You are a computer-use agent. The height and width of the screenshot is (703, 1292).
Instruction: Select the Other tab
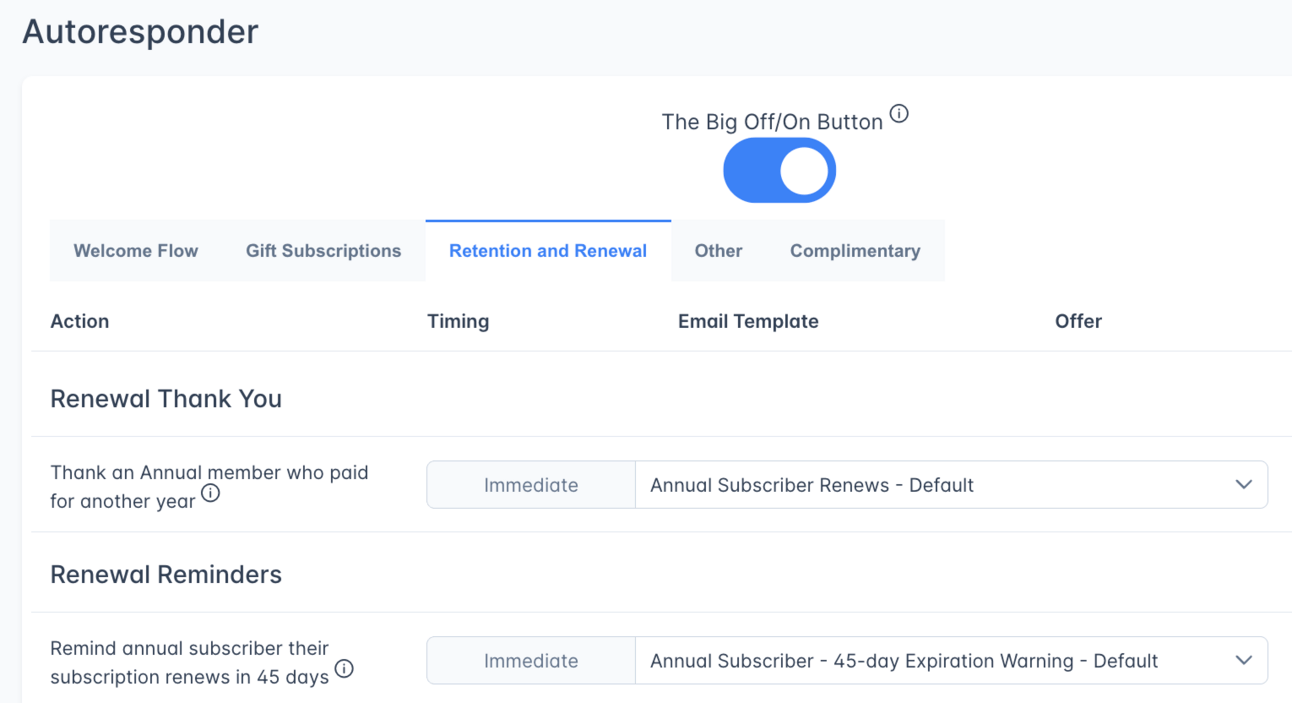718,251
